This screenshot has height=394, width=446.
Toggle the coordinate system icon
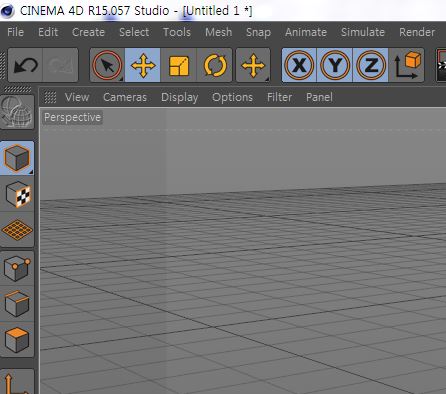(x=407, y=65)
